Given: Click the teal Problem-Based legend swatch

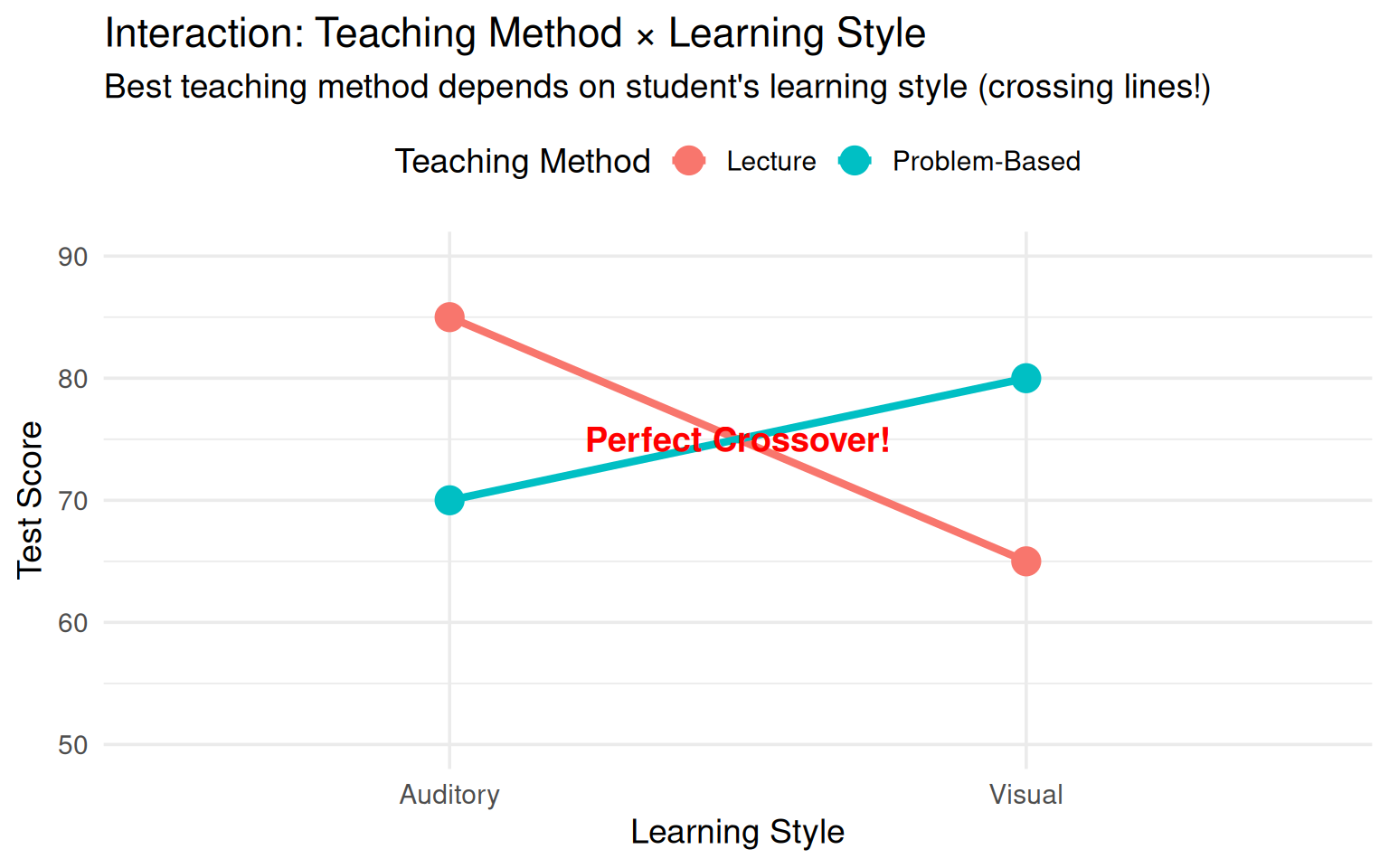Looking at the screenshot, I should tap(855, 161).
